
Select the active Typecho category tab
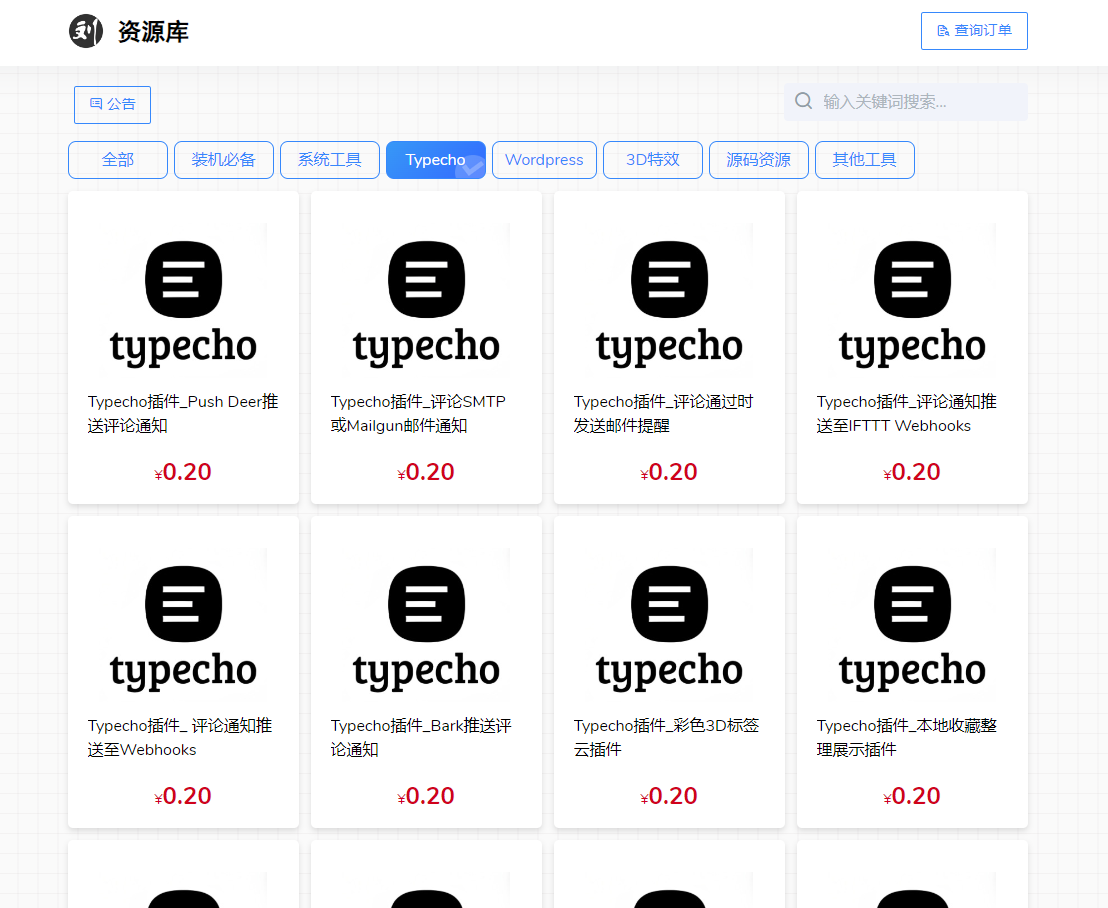coord(435,160)
